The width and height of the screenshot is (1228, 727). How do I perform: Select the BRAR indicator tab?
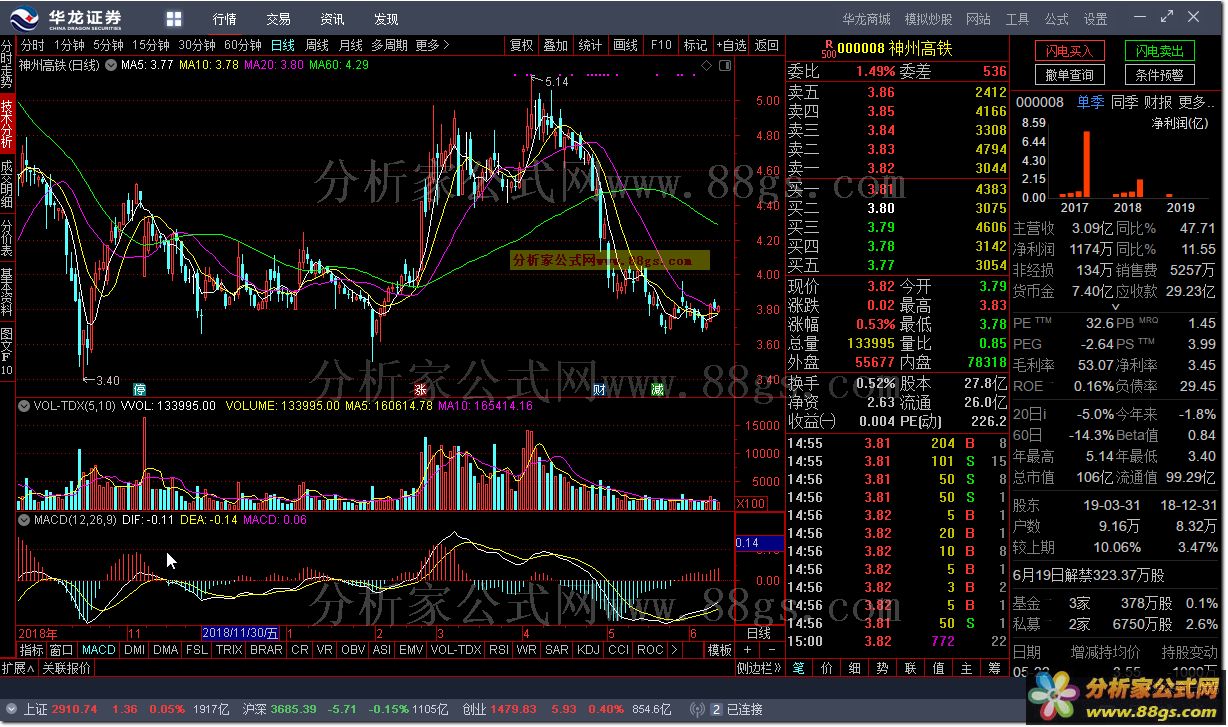click(266, 650)
